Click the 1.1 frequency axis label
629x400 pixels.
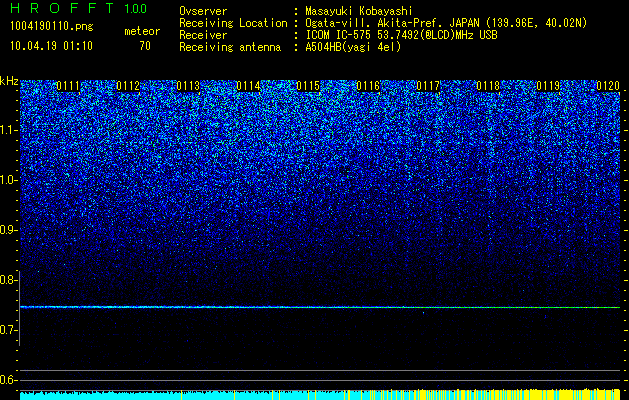pos(8,130)
